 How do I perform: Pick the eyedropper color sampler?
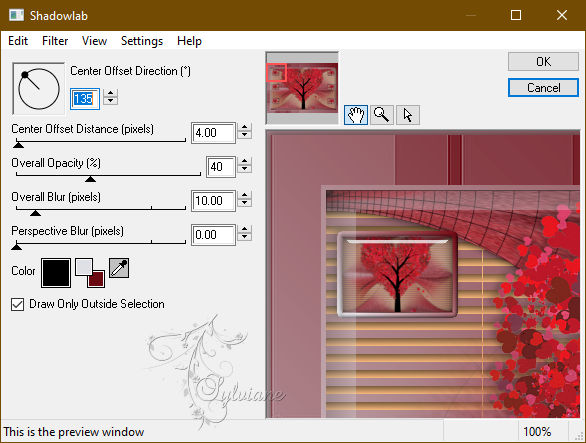[119, 268]
